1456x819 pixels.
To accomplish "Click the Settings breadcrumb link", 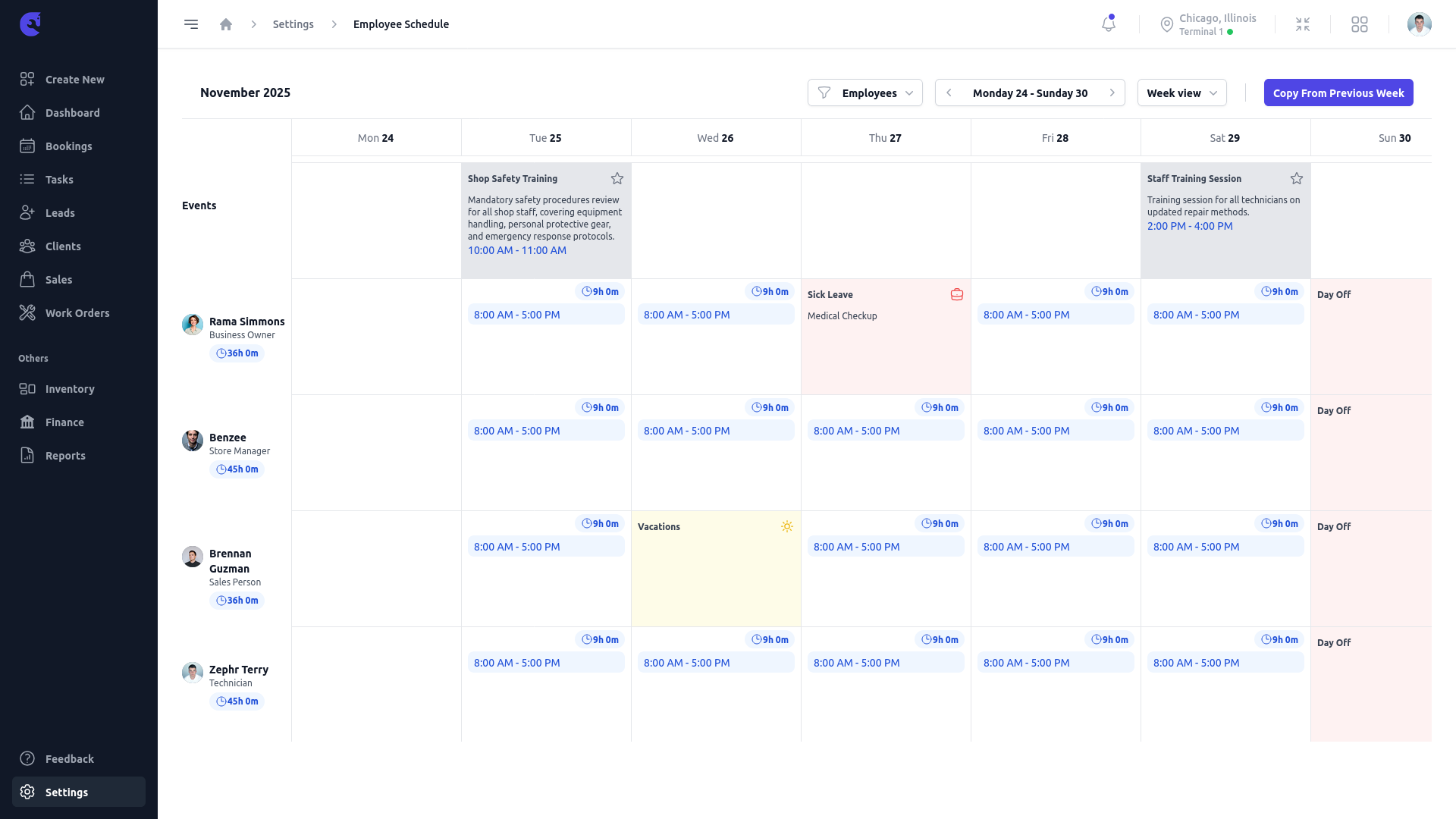I will click(293, 24).
